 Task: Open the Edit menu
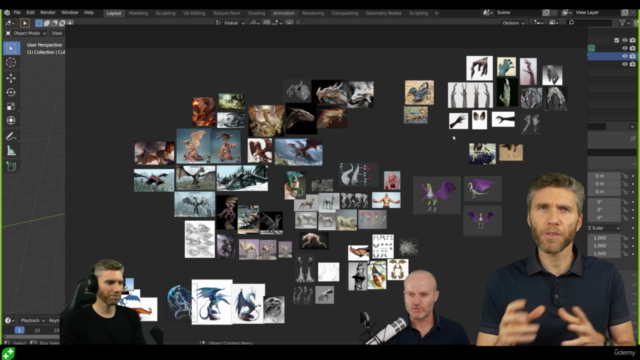click(x=30, y=13)
